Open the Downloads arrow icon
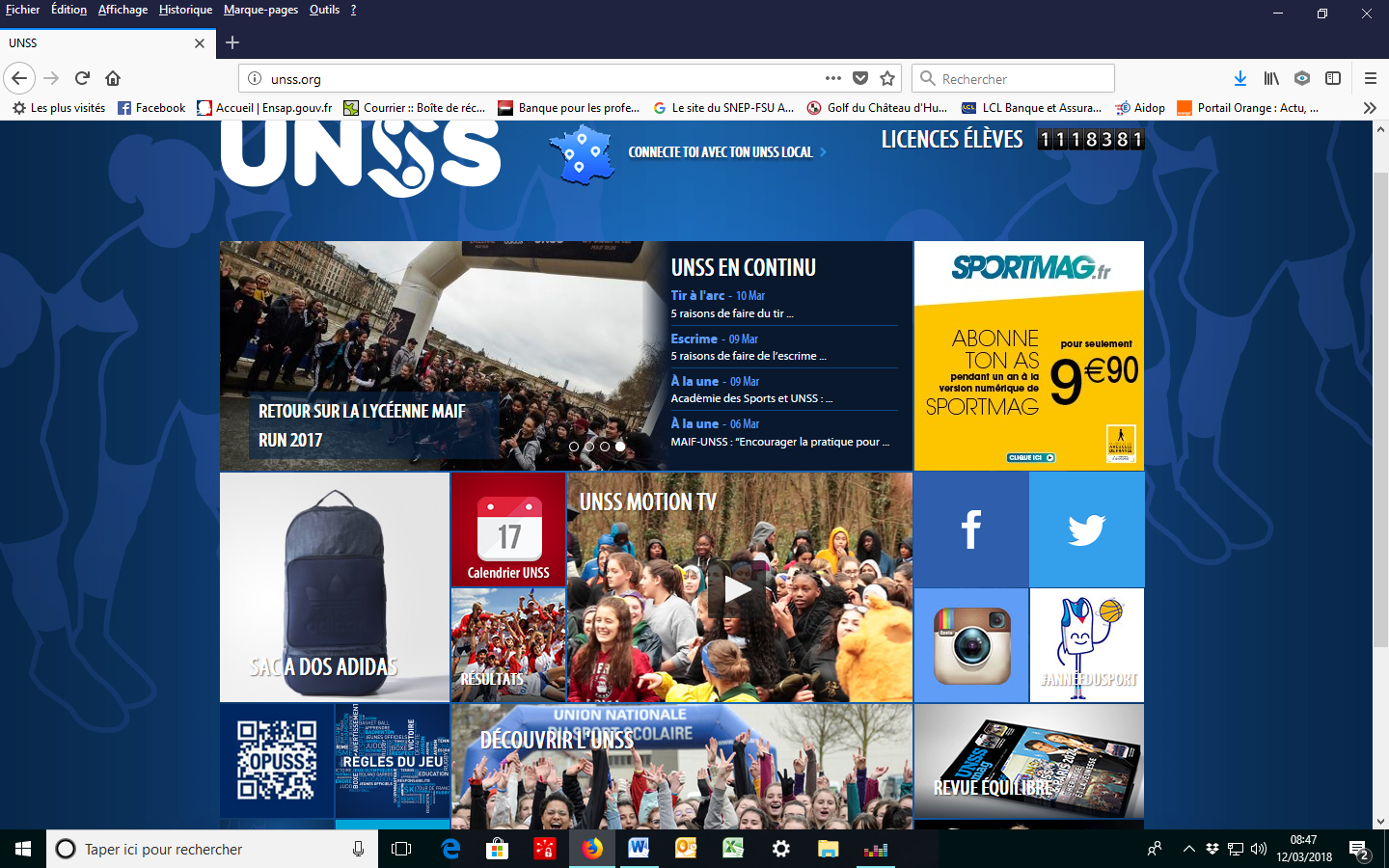 pos(1240,78)
